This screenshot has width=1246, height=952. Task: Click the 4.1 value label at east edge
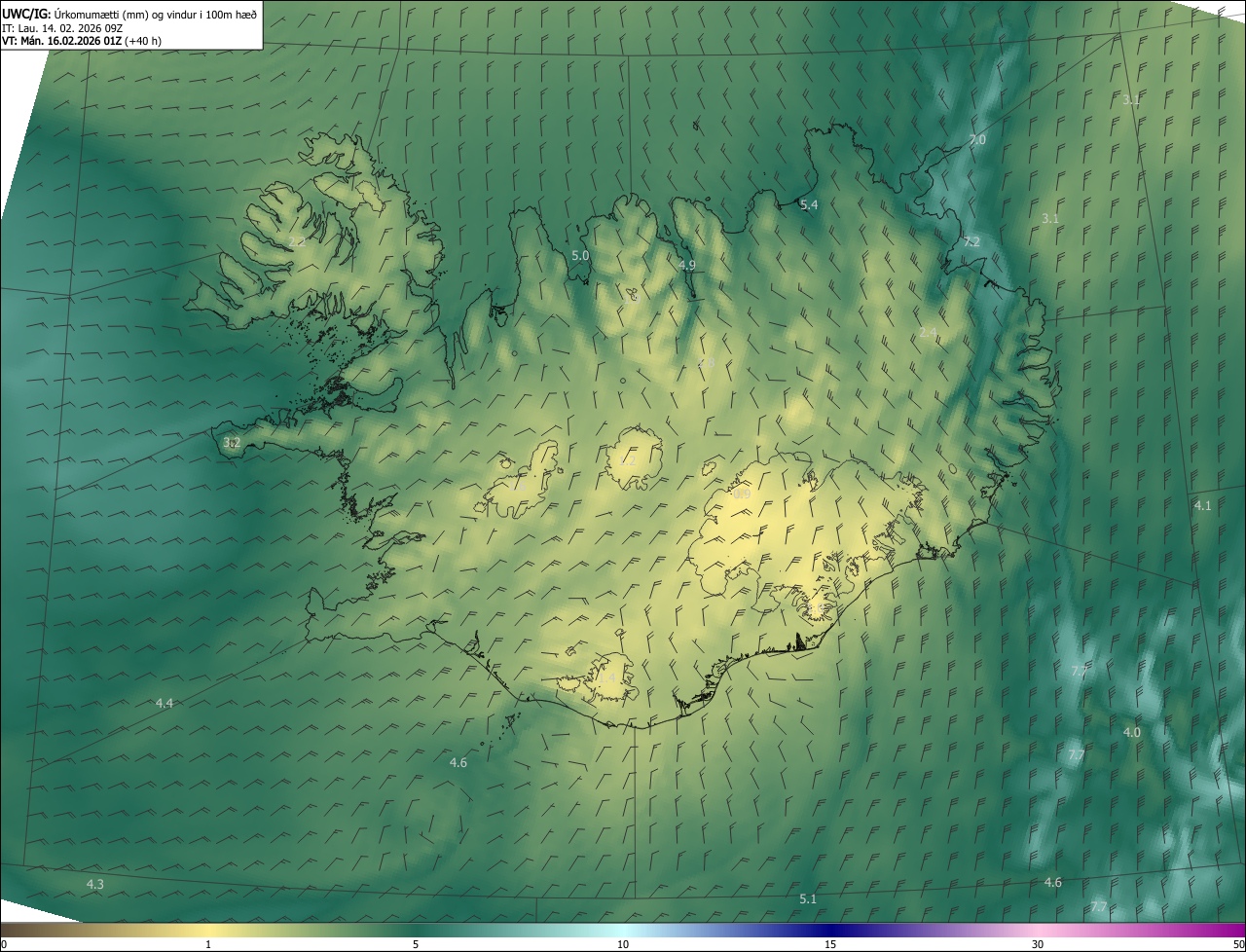pyautogui.click(x=1202, y=505)
